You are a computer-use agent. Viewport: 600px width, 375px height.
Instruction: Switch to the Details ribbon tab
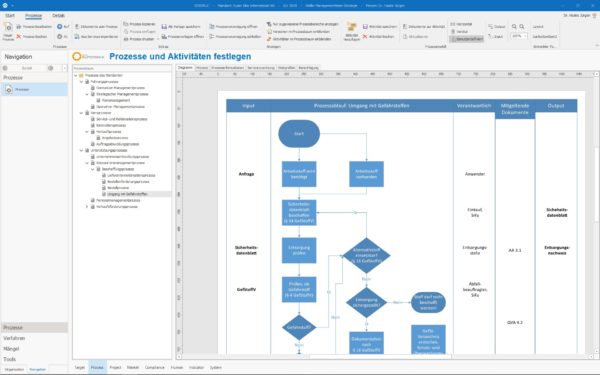(x=58, y=16)
